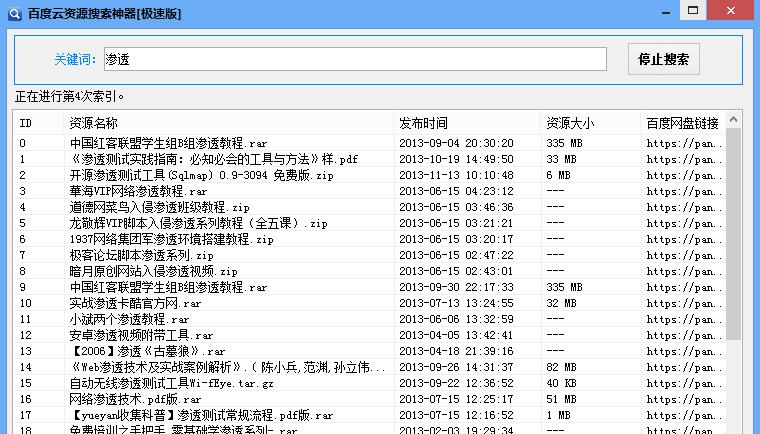Viewport: 760px width, 434px height.
Task: Click size cell 40 KB
Action: coord(561,383)
